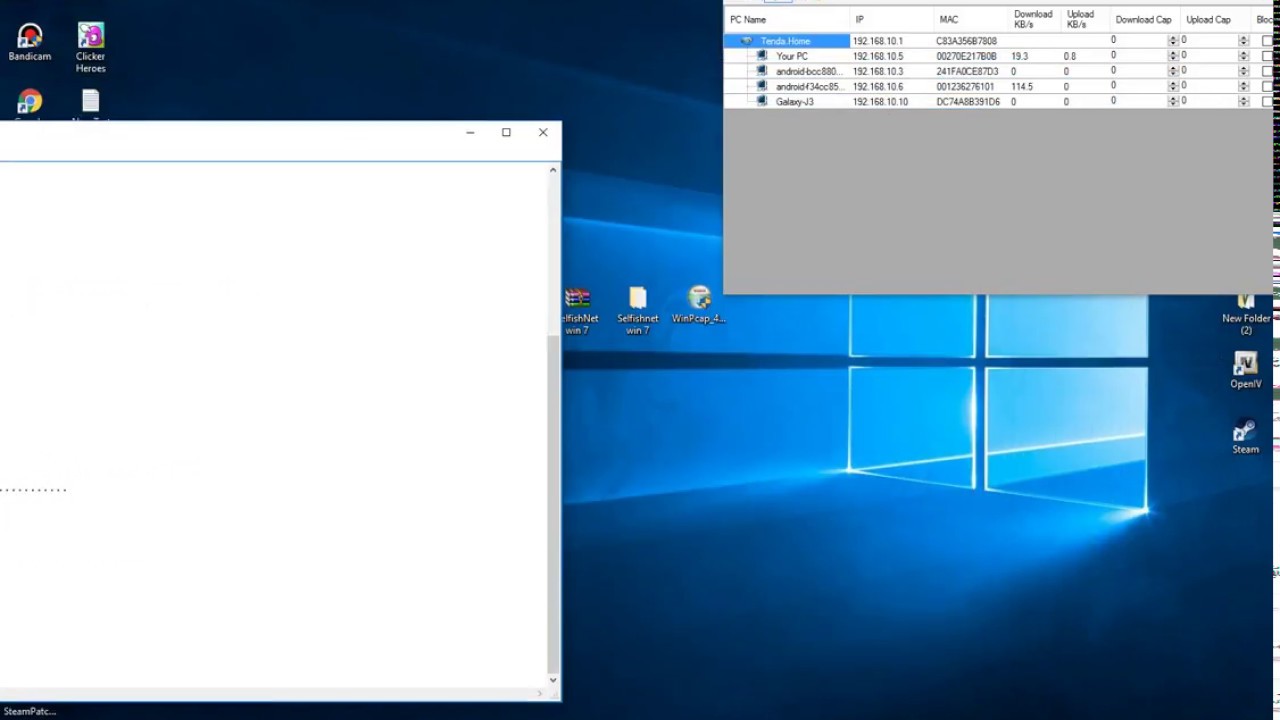Screen dimensions: 1280x720
Task: Select the Selfishnet win 7 folder icon
Action: (637, 311)
